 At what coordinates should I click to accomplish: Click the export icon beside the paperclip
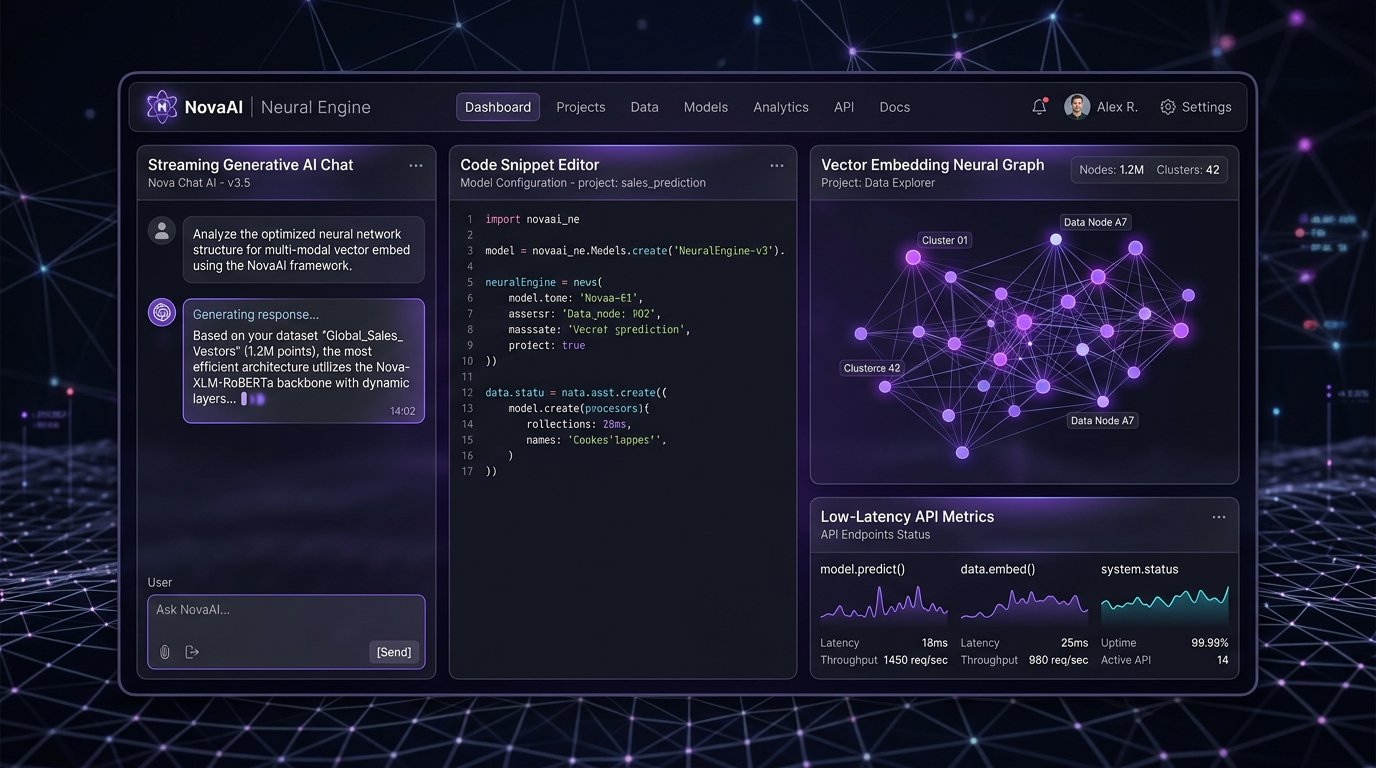[x=192, y=652]
